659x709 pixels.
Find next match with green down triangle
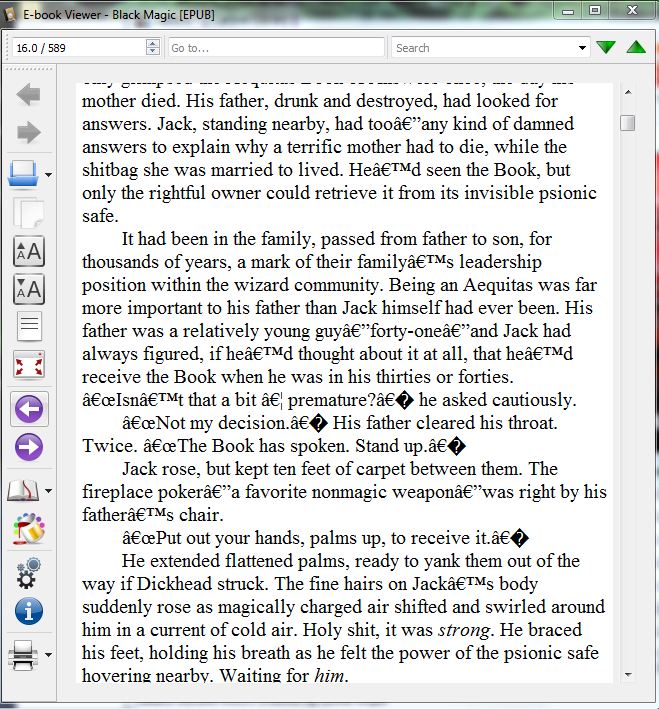606,47
